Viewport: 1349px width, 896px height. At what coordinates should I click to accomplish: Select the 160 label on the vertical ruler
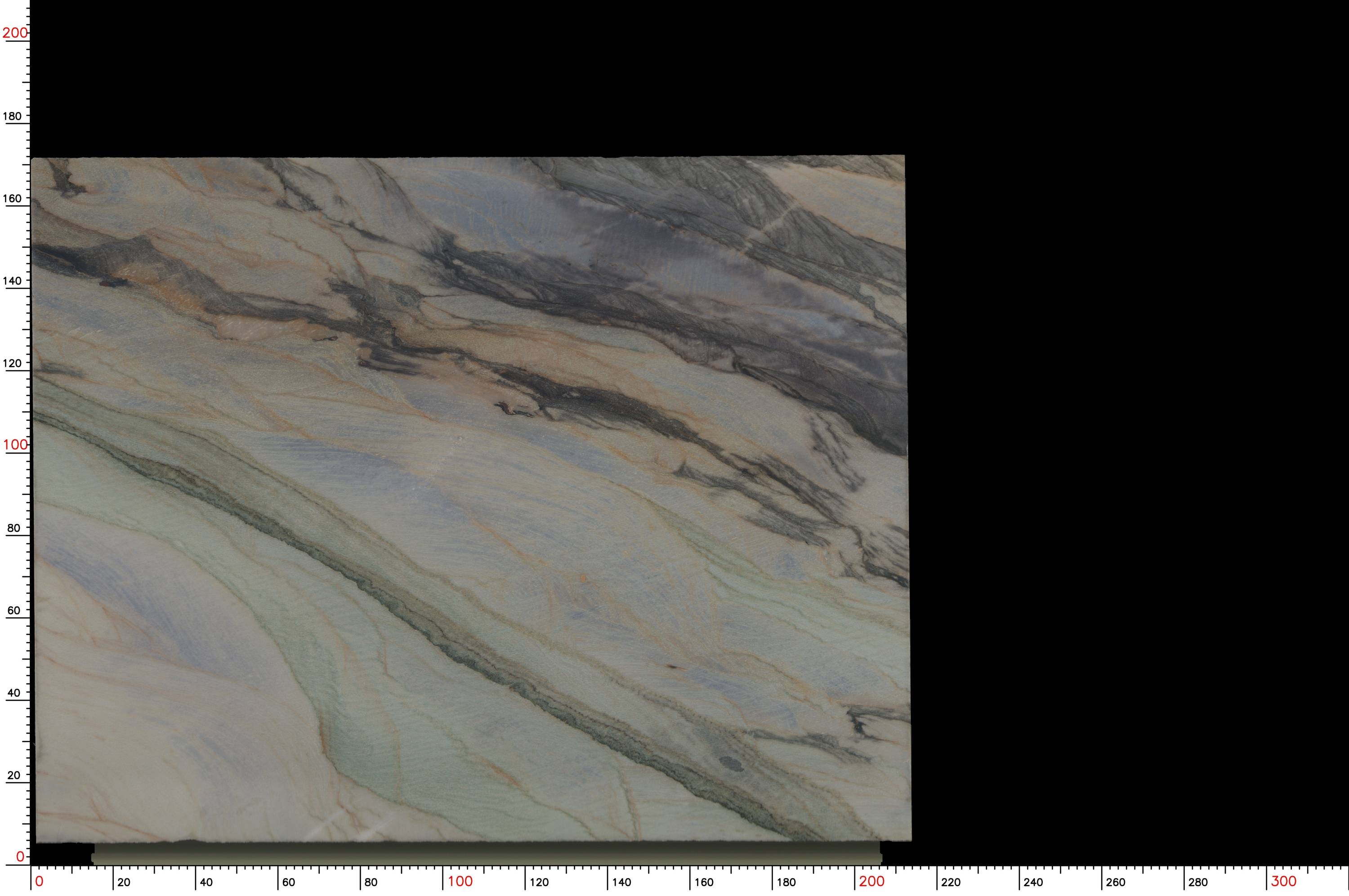point(13,198)
